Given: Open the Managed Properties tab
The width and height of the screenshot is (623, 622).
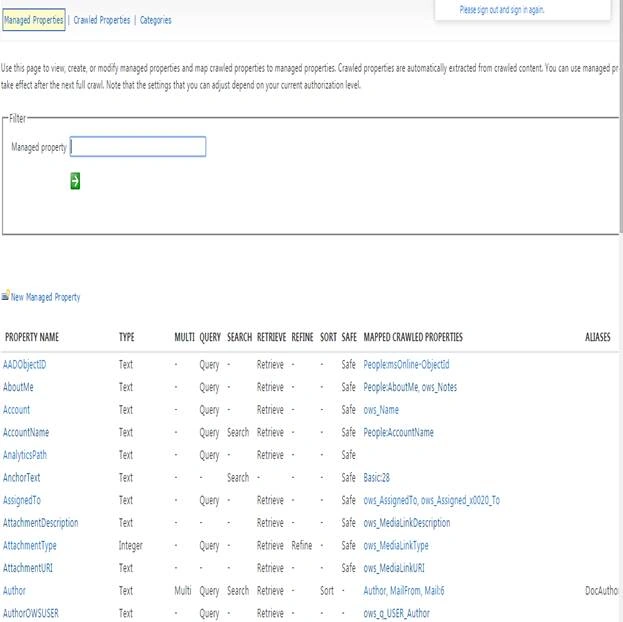Looking at the screenshot, I should pyautogui.click(x=34, y=20).
